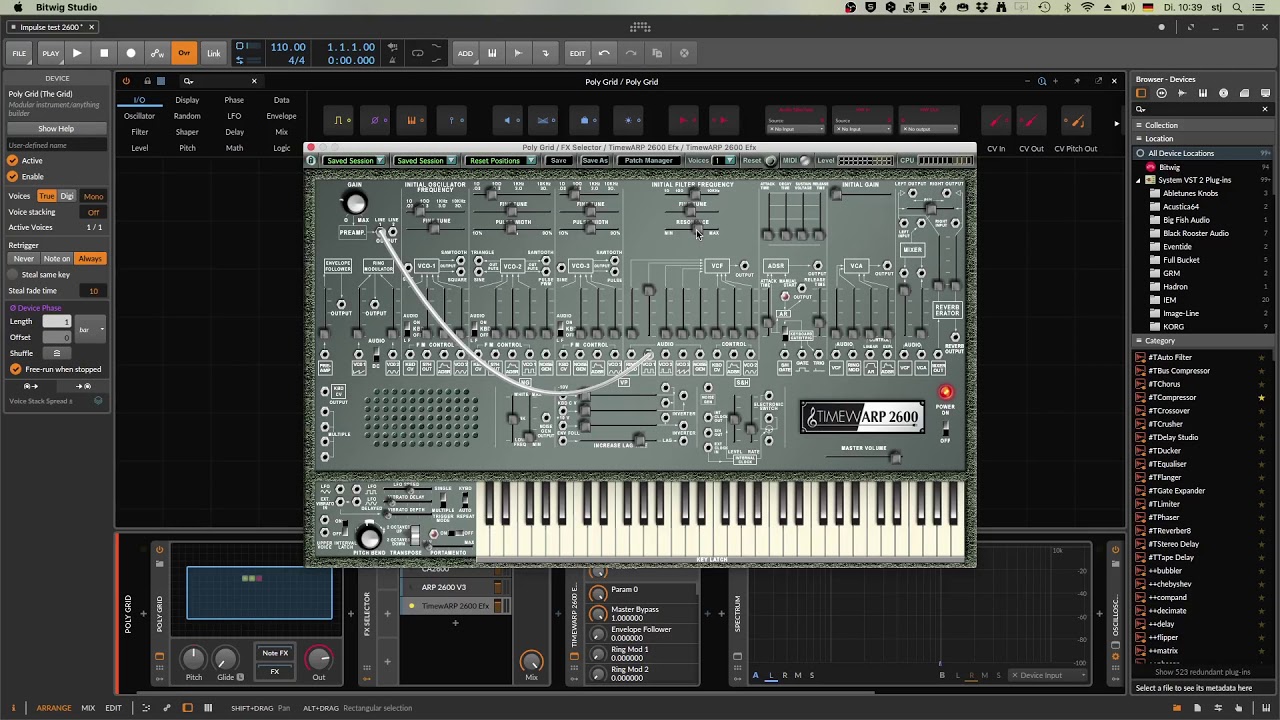Viewport: 1280px width, 720px height.
Task: Toggle the automation write icon beside Ovr
Action: [157, 53]
